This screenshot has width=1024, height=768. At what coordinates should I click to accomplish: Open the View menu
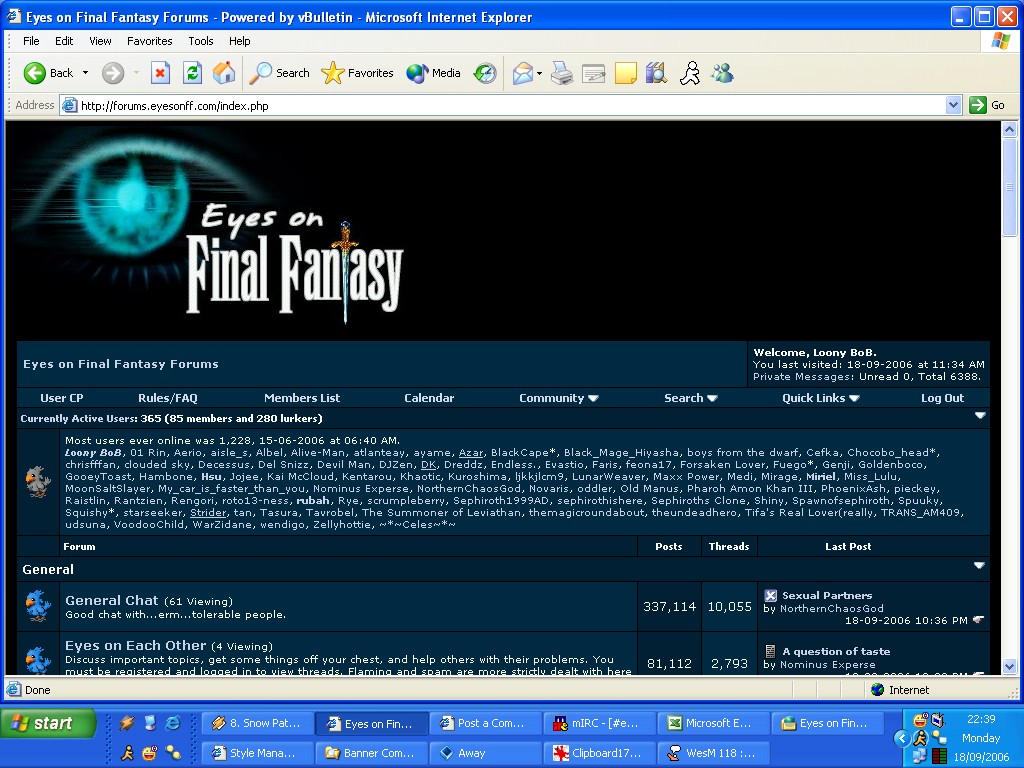(x=100, y=41)
